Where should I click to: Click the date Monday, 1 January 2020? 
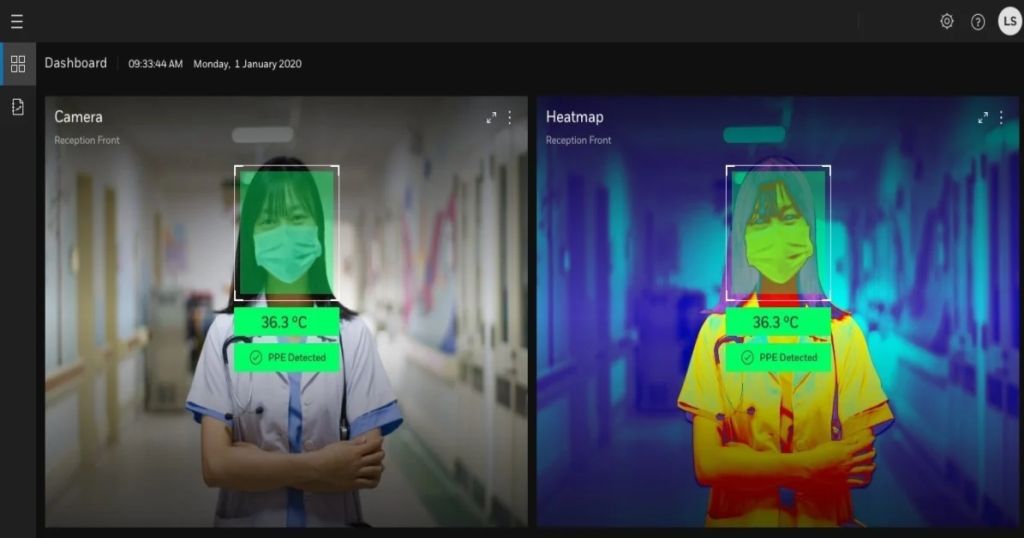(x=248, y=64)
